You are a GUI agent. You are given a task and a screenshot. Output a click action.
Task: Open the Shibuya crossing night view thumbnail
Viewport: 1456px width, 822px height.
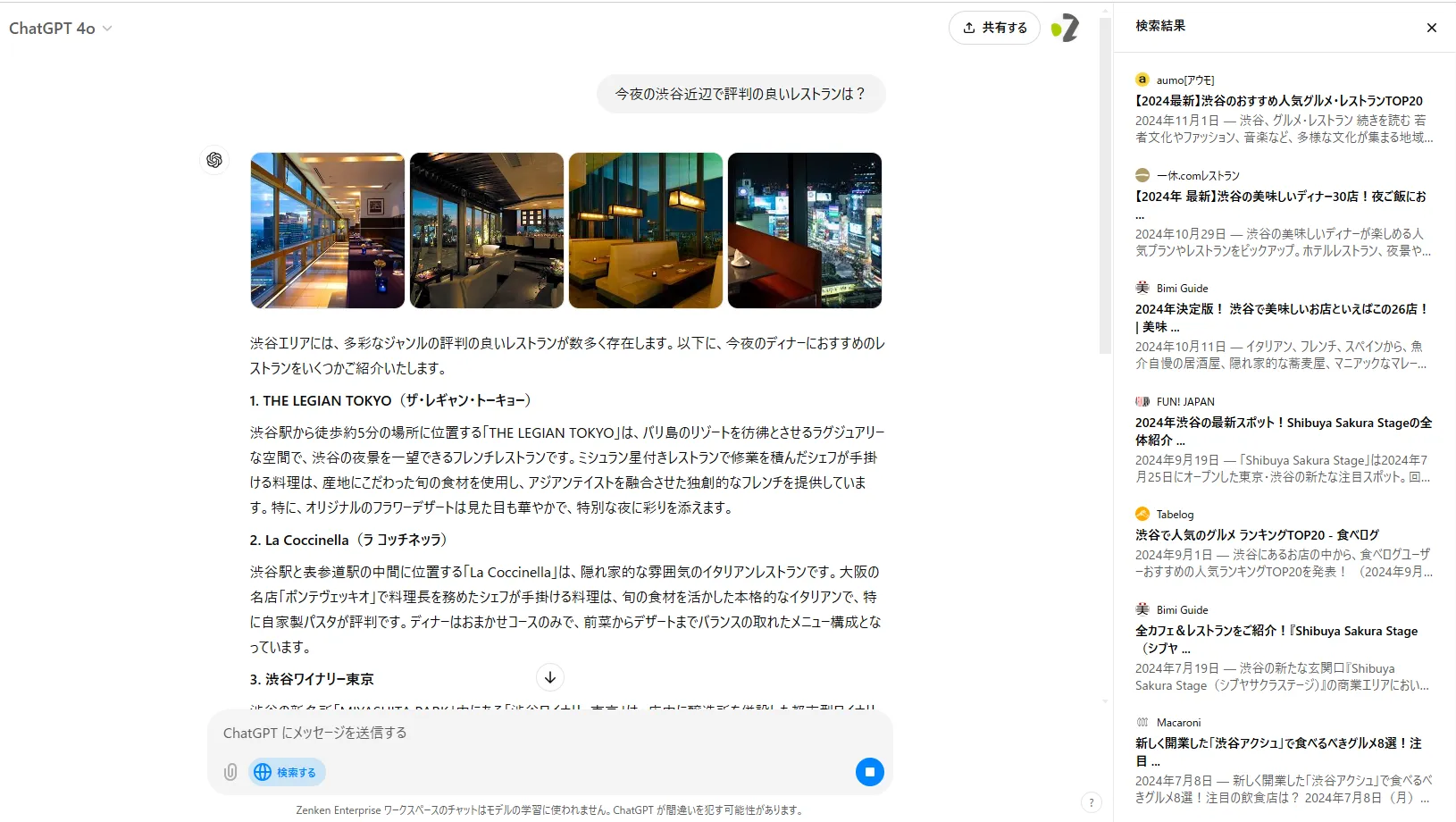[805, 231]
